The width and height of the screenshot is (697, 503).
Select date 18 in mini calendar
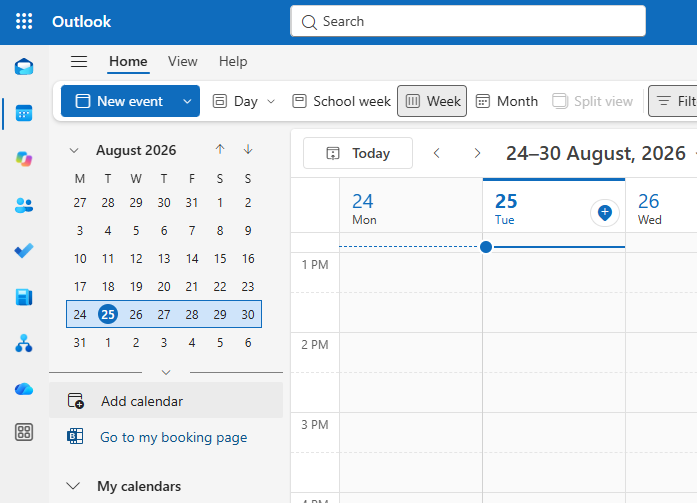click(108, 287)
